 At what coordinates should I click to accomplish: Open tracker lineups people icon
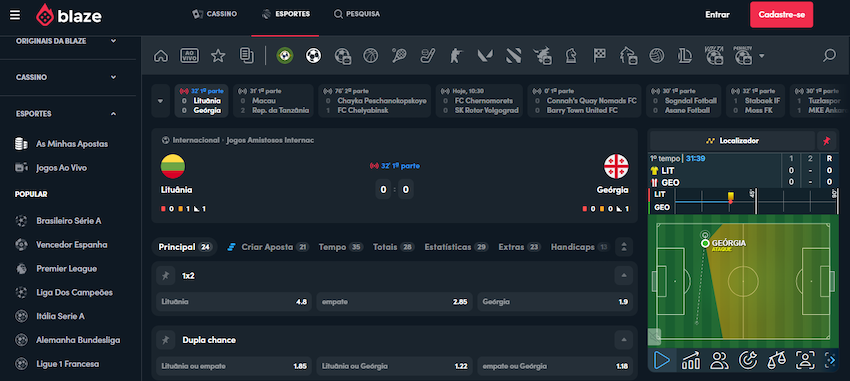tap(719, 360)
